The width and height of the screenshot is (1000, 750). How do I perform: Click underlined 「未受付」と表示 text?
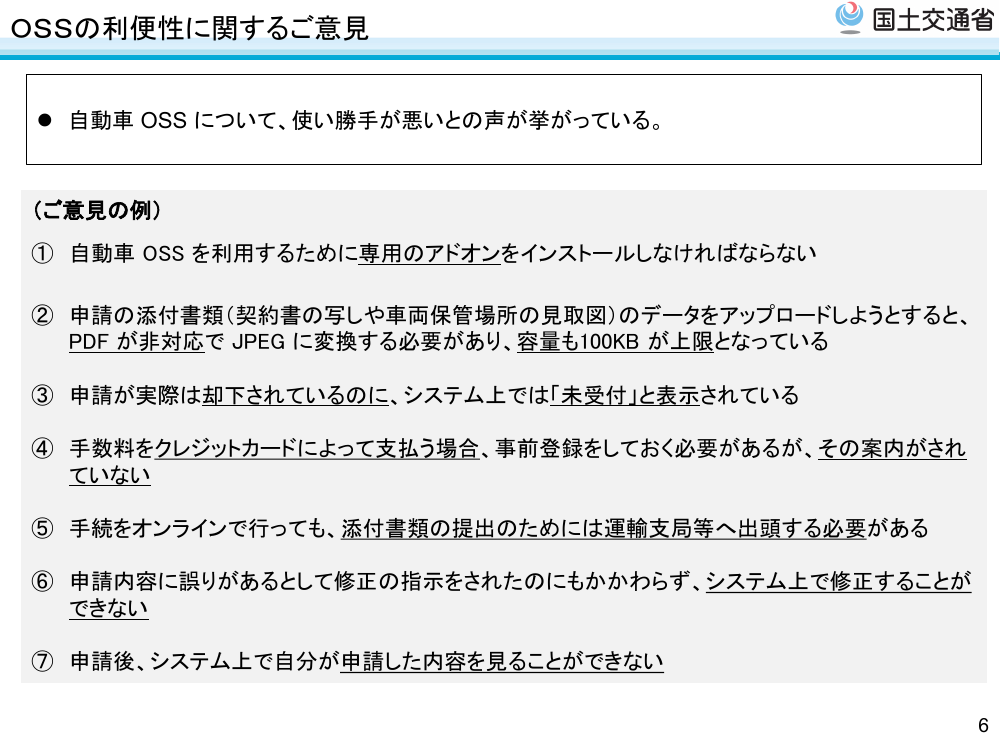pos(625,395)
